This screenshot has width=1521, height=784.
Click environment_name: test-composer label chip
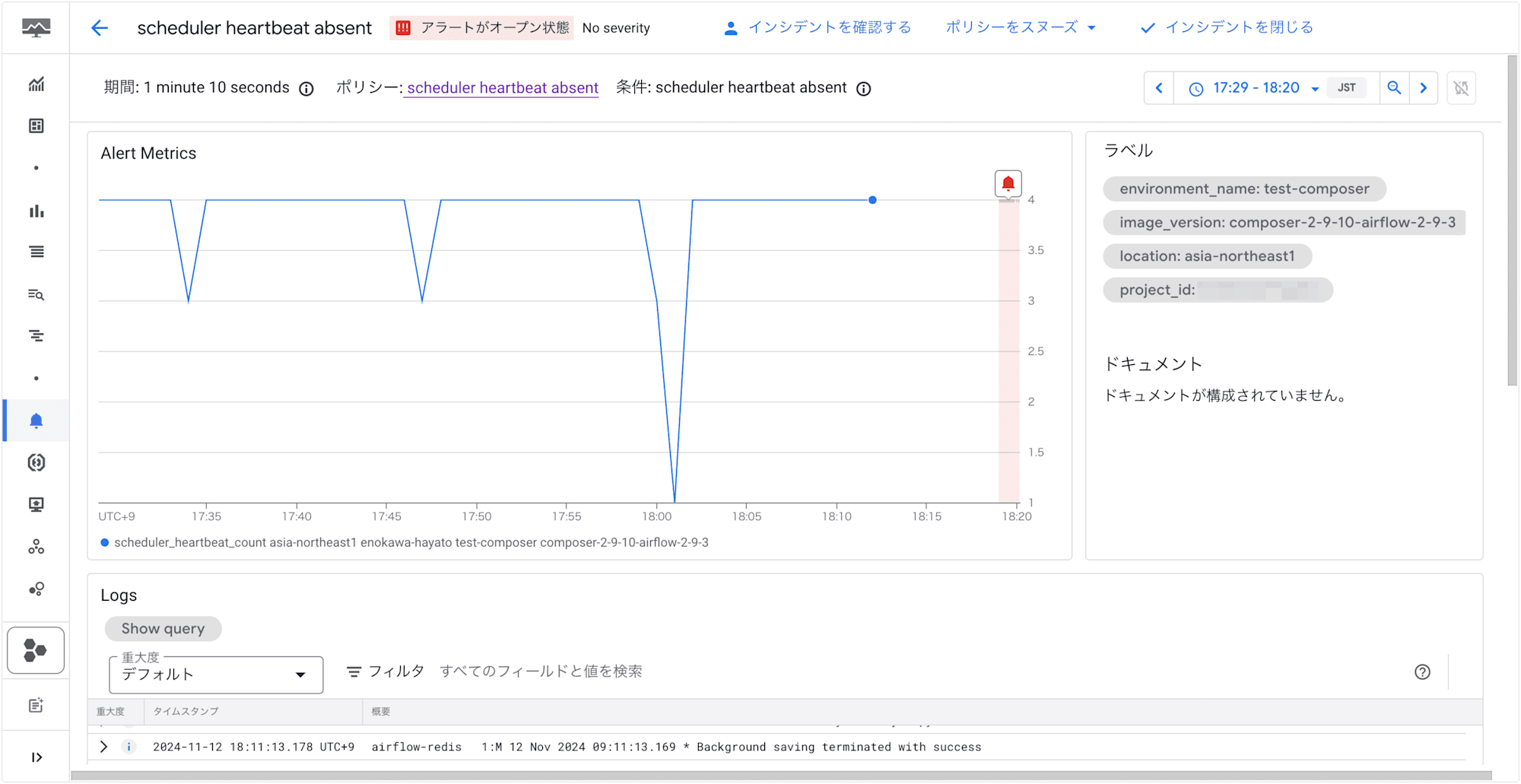pos(1244,189)
